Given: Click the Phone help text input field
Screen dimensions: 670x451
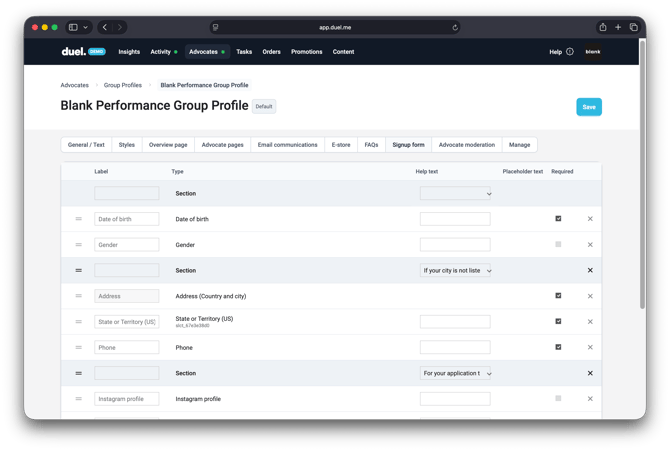Looking at the screenshot, I should [455, 348].
